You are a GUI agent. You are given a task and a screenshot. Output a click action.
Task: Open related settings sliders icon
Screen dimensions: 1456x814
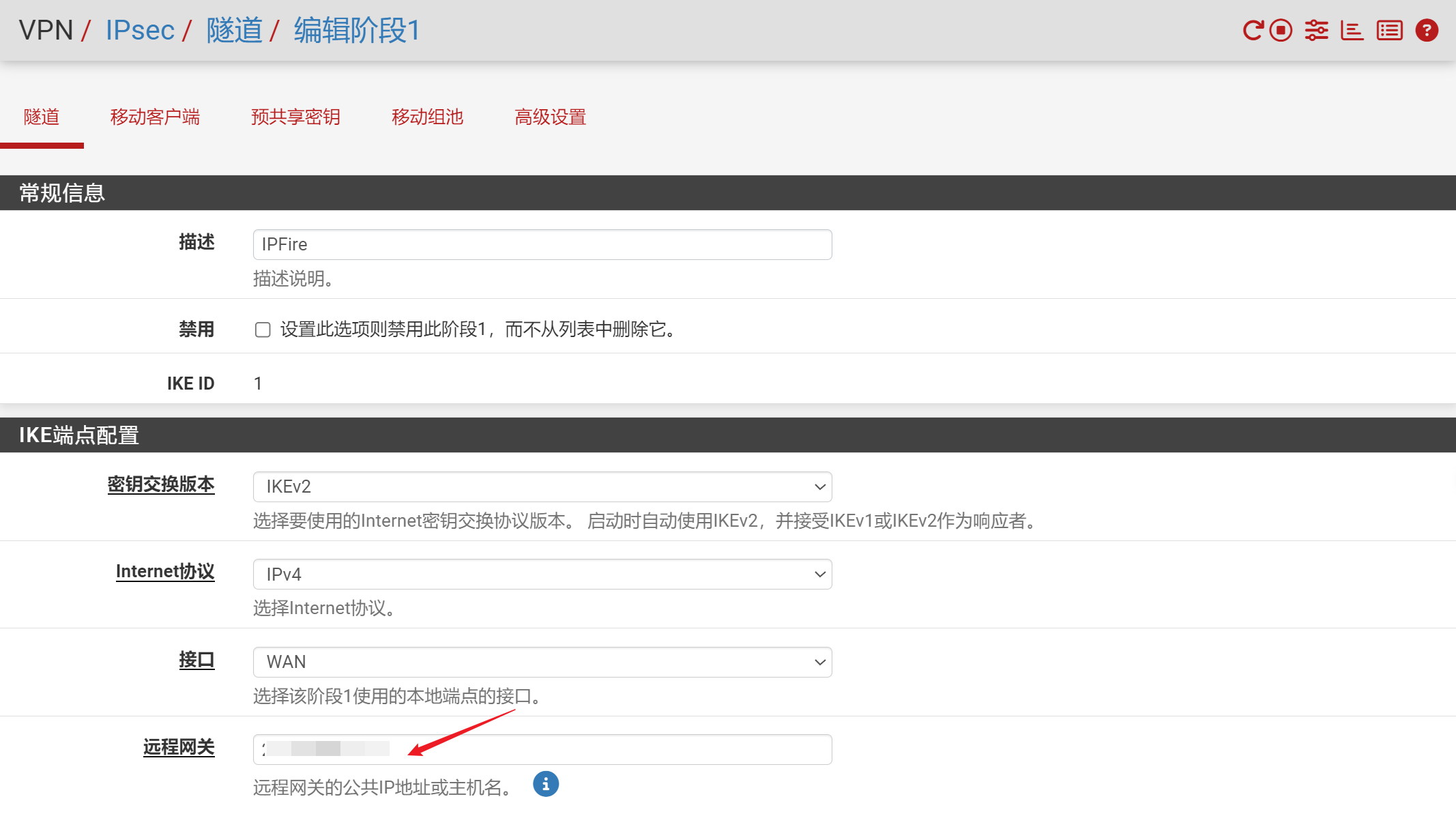(1316, 31)
